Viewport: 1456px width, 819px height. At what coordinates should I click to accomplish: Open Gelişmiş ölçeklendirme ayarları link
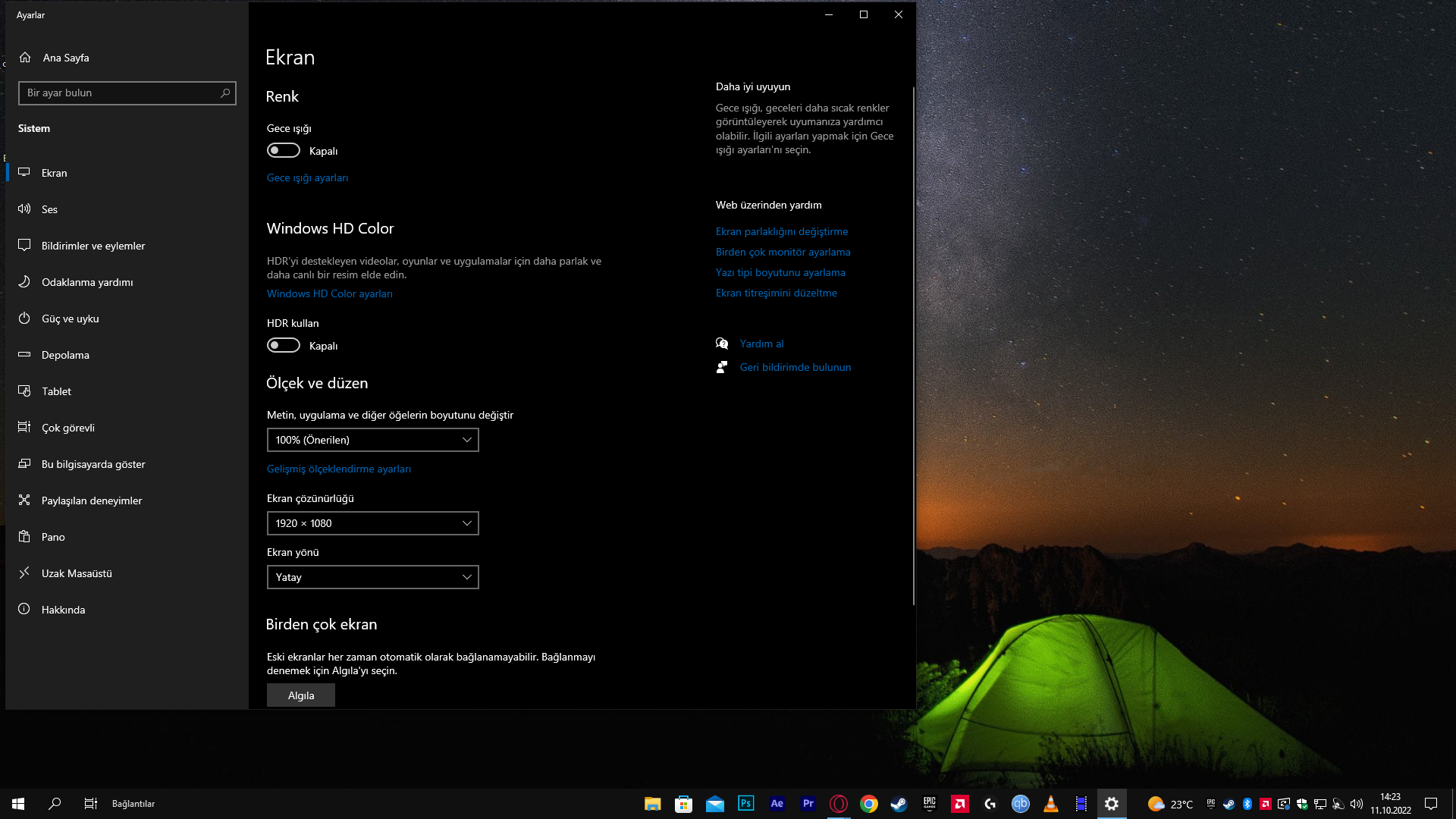click(339, 469)
